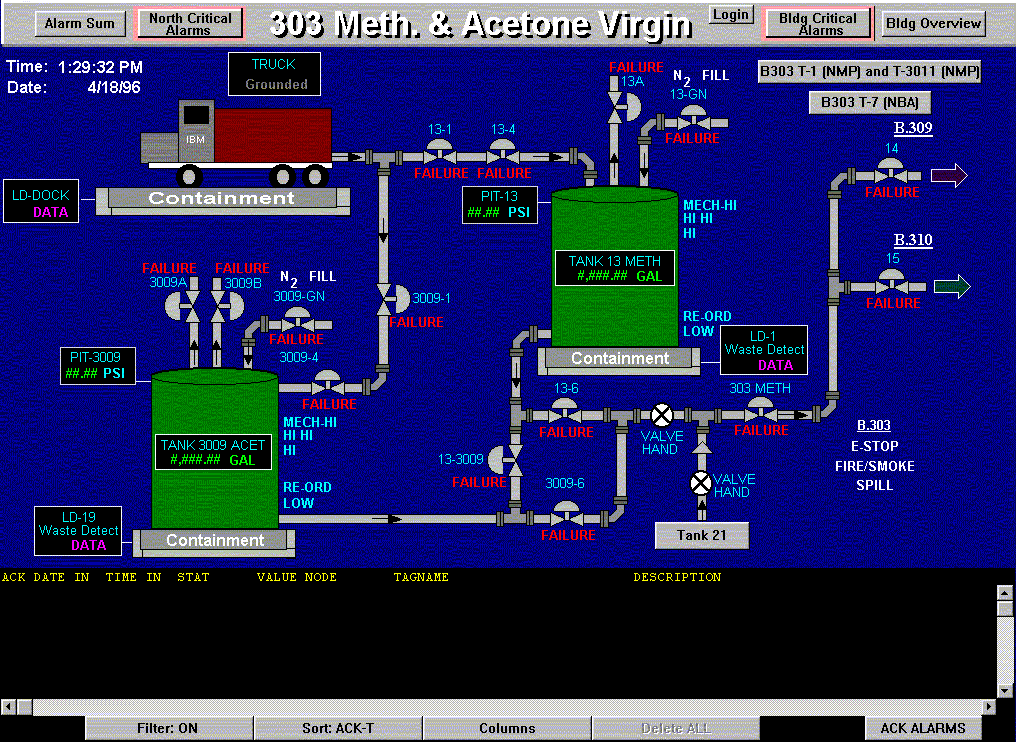Toggle hand valve above Tank 21
Screen dimensions: 1016x742
(701, 484)
